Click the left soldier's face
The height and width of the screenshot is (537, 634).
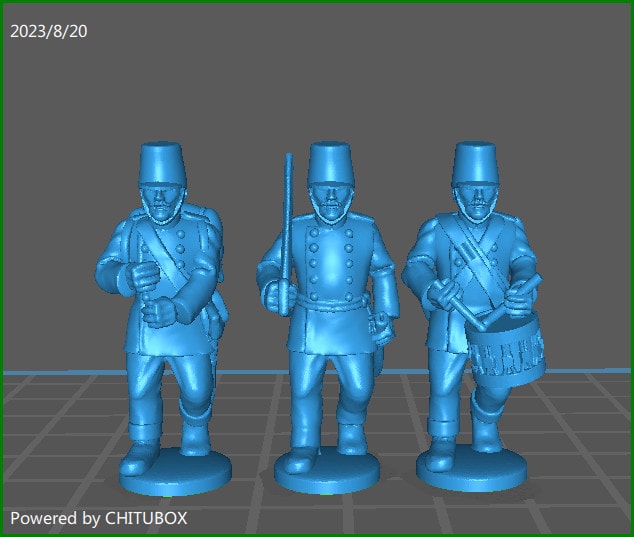coord(162,204)
